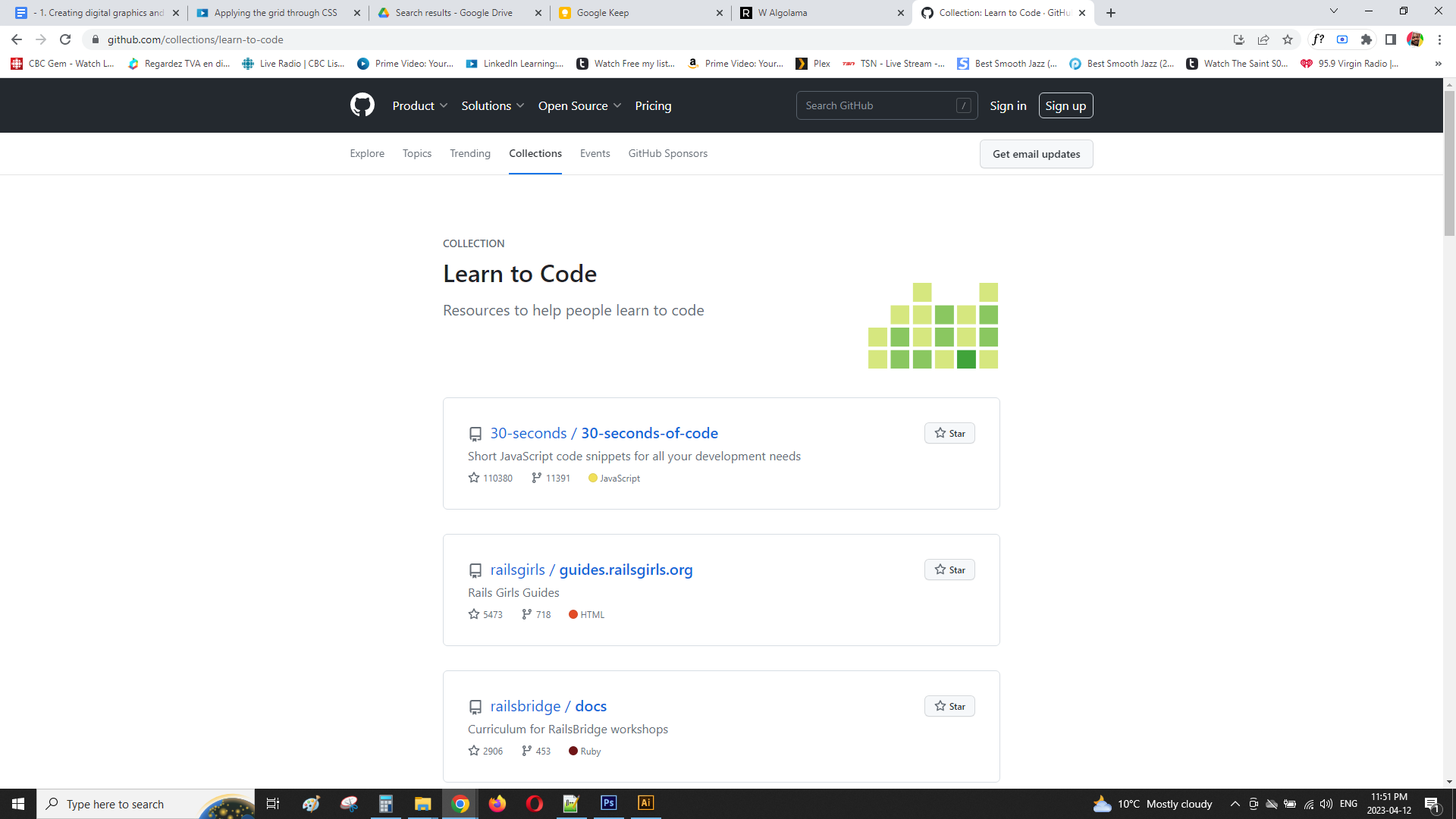Viewport: 1456px width, 819px height.
Task: Open a new browser tab
Action: click(x=1111, y=13)
